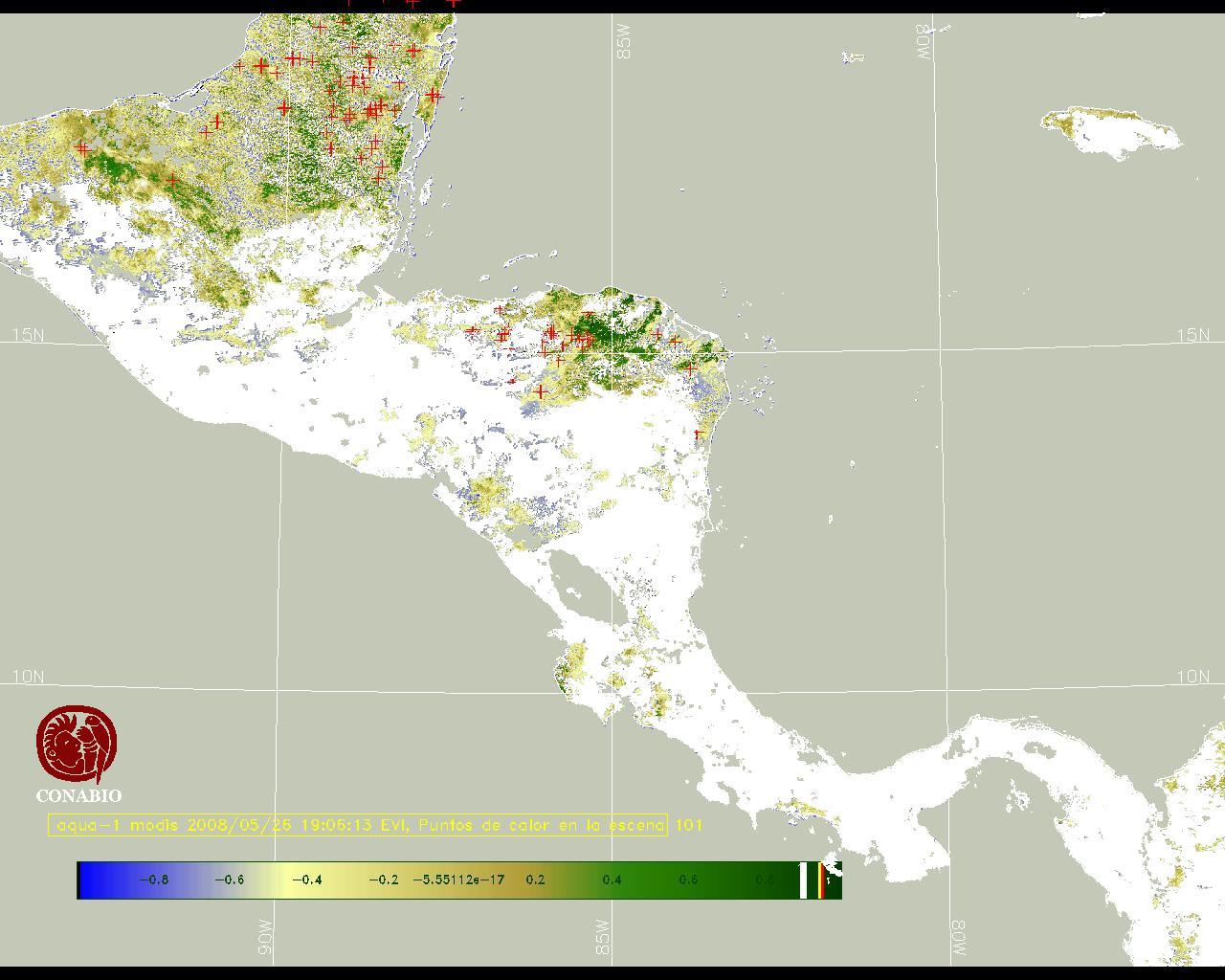Click the island of Jamaica on the map
Viewport: 1225px width, 980px height.
1108,130
